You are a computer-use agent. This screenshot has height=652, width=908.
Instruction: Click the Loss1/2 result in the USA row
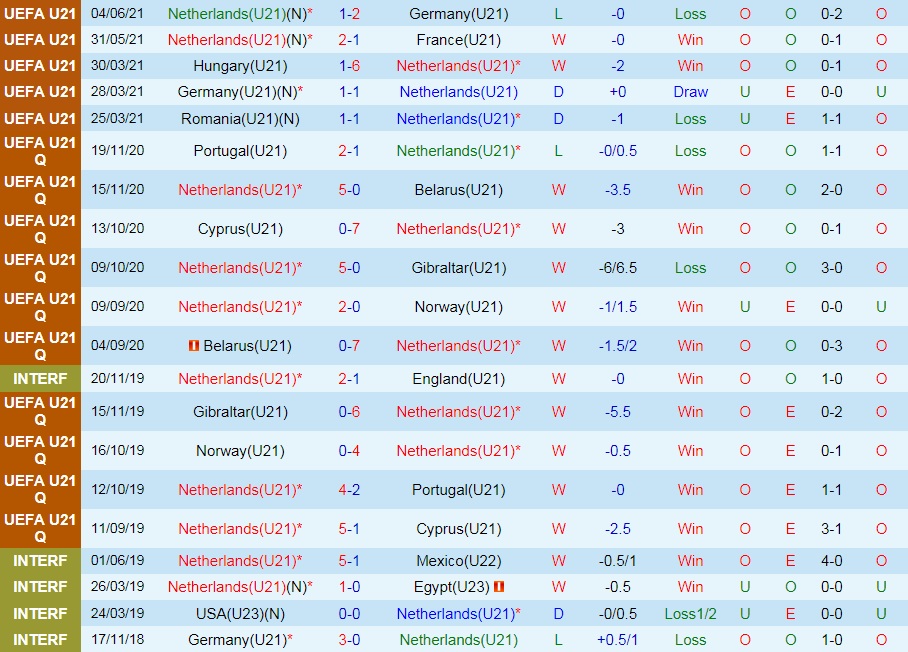(x=690, y=613)
